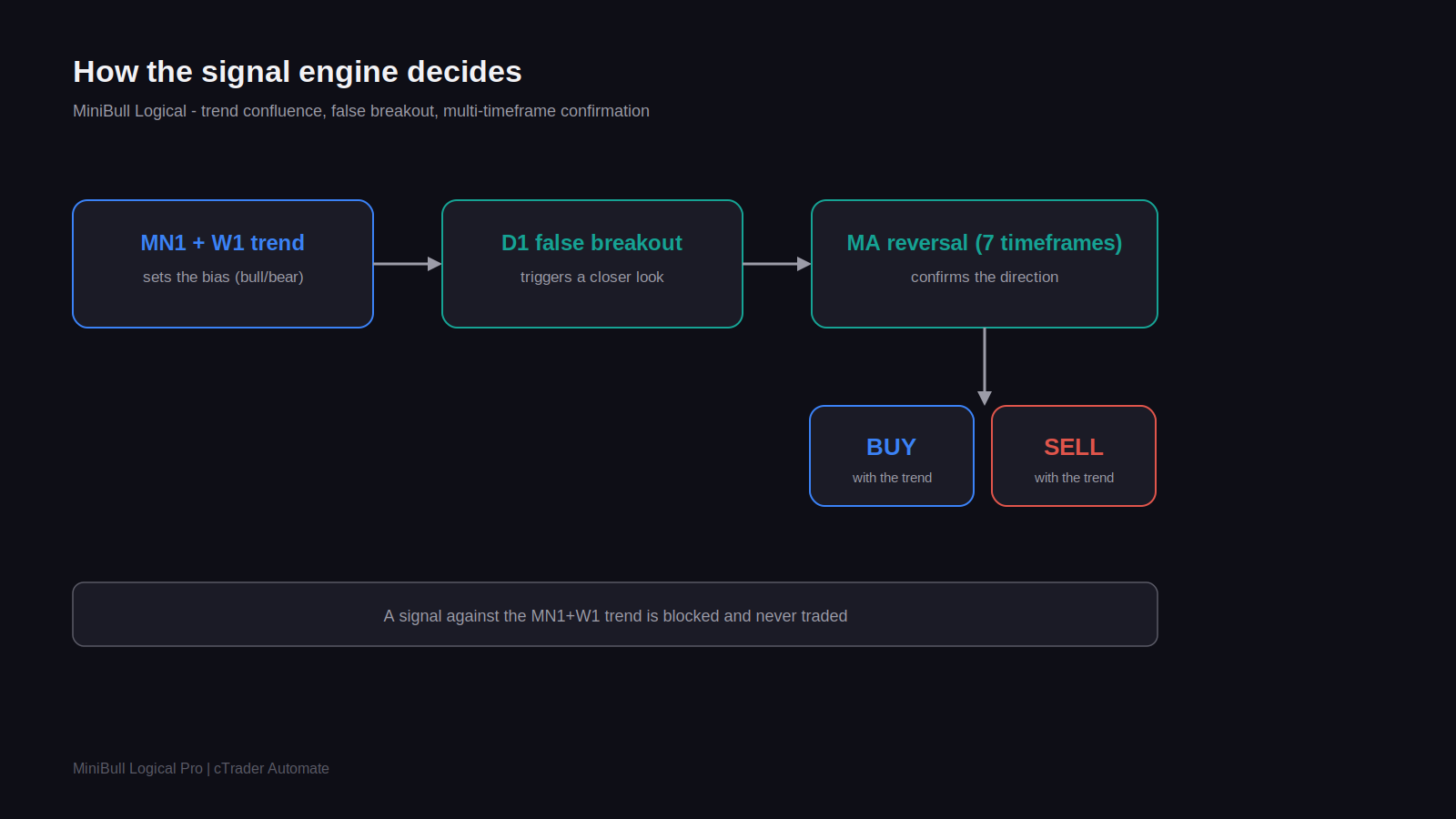The height and width of the screenshot is (819, 1456).
Task: Click the SELL with the trend box
Action: pos(1074,456)
